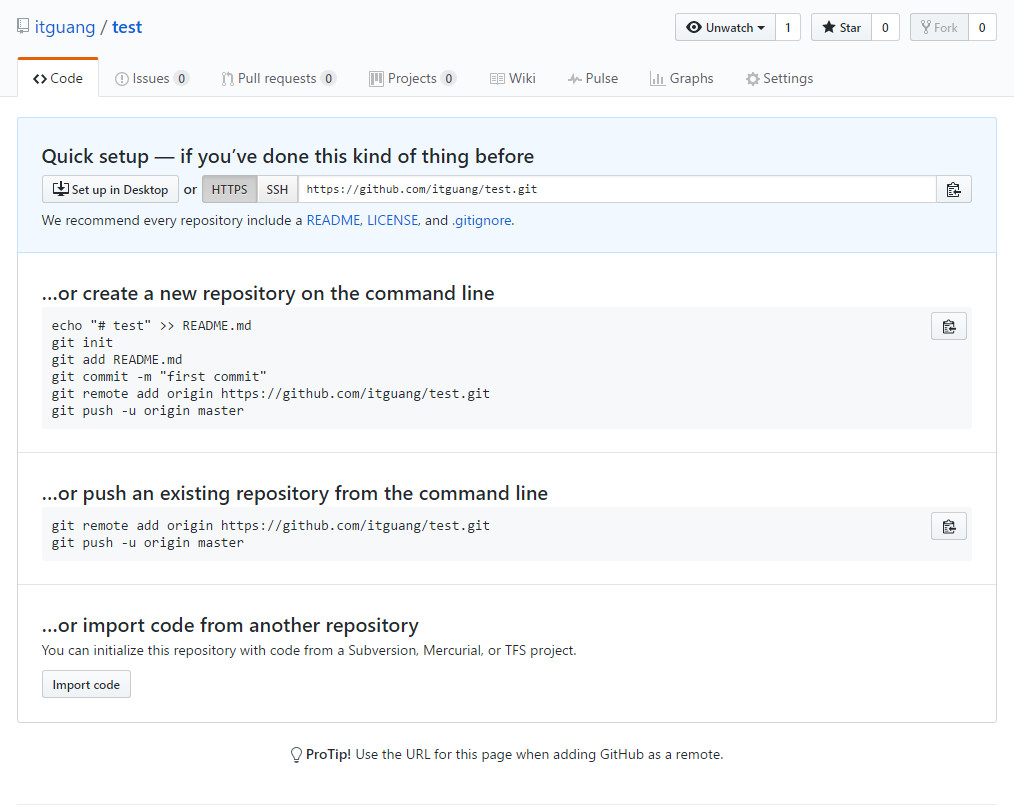1014x807 pixels.
Task: Copy push existing repository commands clipboard icon
Action: click(x=949, y=526)
